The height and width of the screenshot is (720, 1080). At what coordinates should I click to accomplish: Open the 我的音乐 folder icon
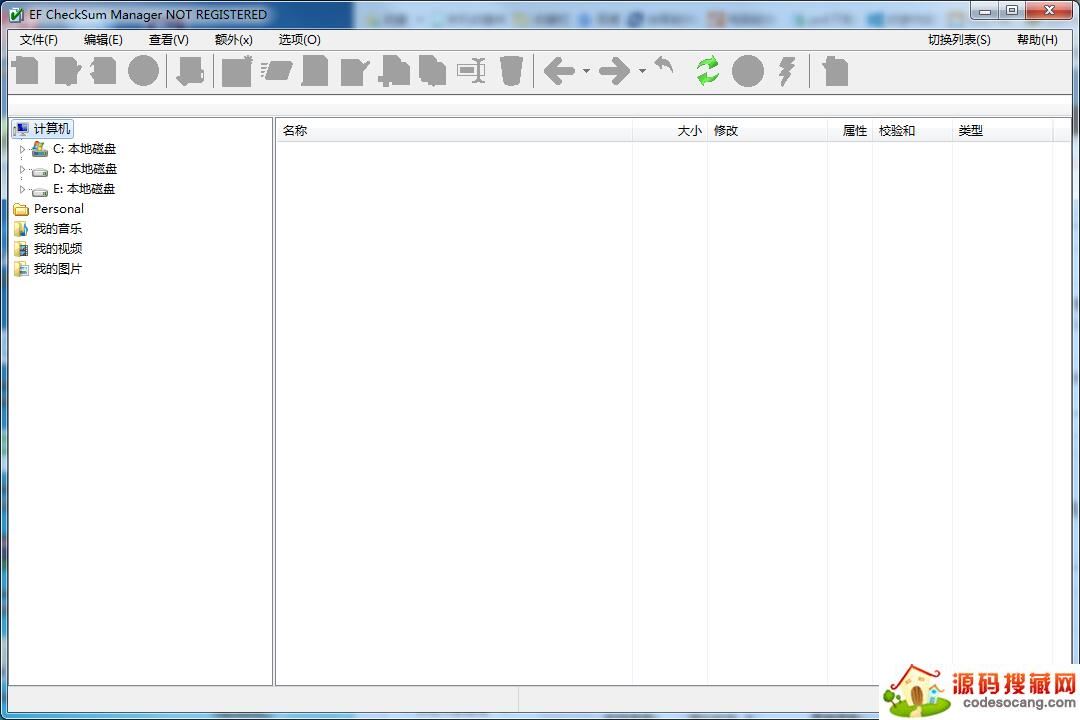22,228
